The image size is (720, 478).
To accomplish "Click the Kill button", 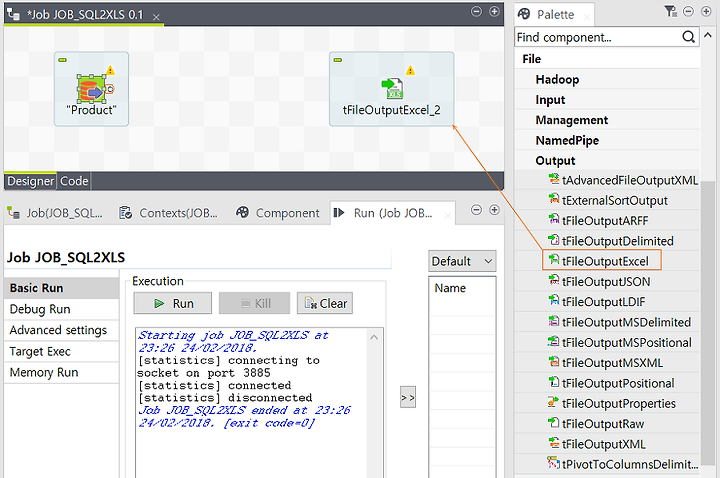I will (x=254, y=304).
